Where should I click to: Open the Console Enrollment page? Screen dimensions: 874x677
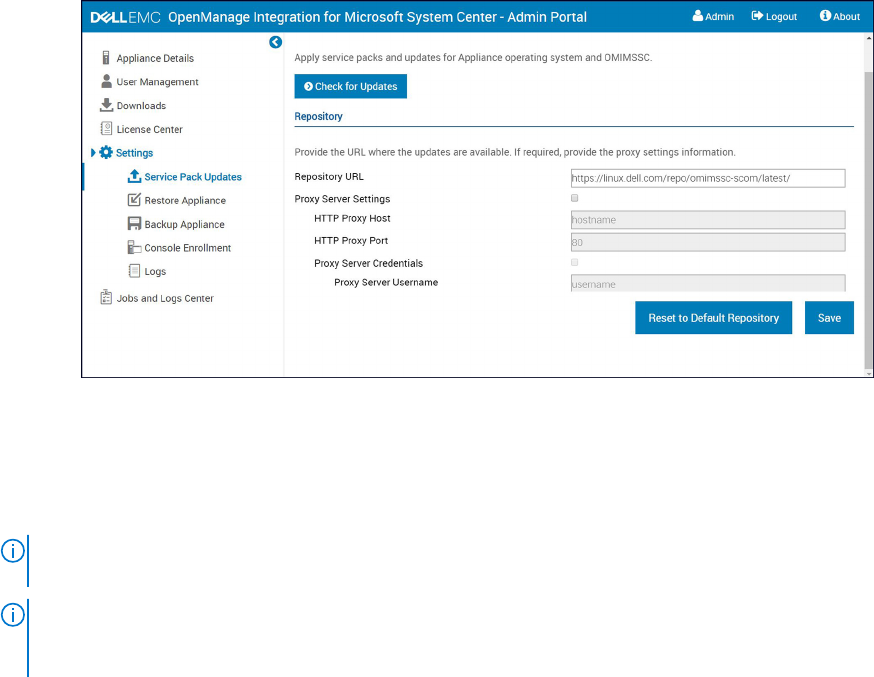(x=187, y=248)
